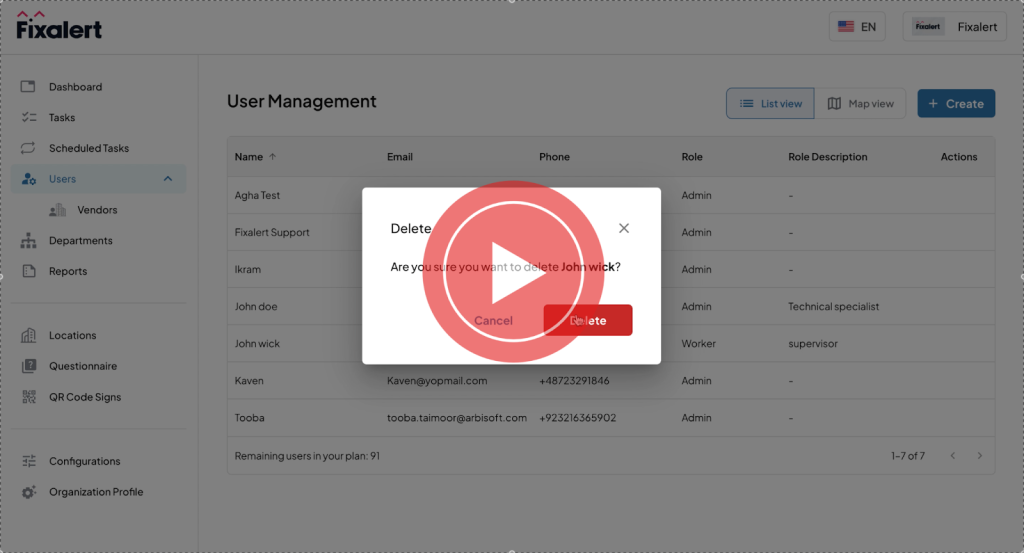Click the QR code icon

tap(29, 396)
